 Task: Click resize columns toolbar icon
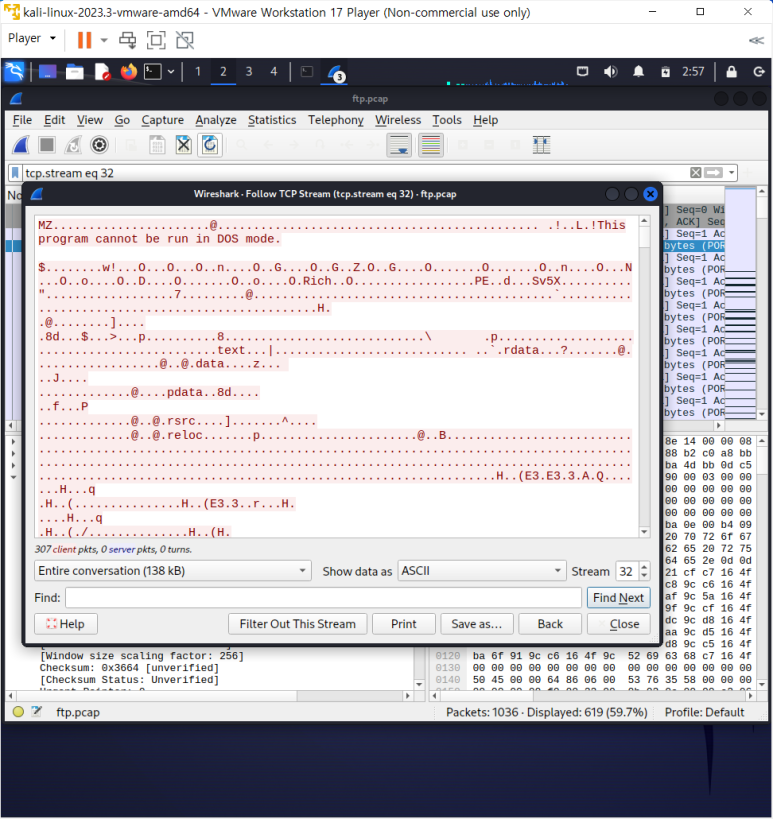point(541,145)
